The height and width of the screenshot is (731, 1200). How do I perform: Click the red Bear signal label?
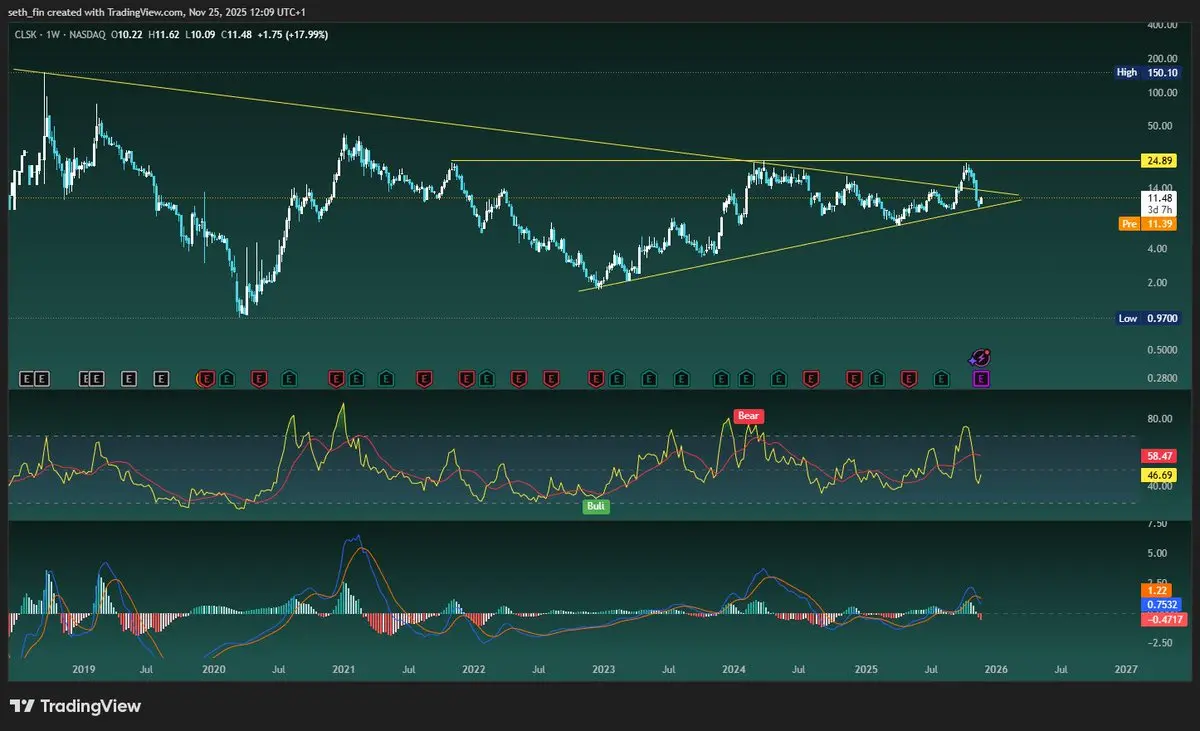point(749,415)
